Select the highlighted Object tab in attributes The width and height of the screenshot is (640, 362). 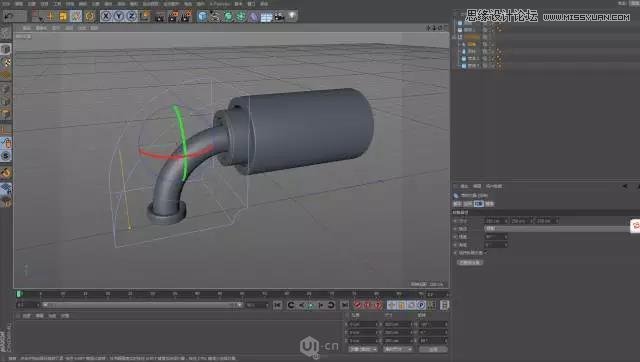pyautogui.click(x=479, y=204)
